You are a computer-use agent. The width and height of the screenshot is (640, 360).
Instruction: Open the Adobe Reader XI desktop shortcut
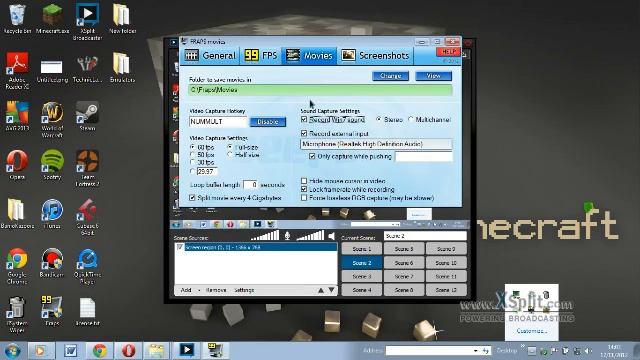click(17, 70)
